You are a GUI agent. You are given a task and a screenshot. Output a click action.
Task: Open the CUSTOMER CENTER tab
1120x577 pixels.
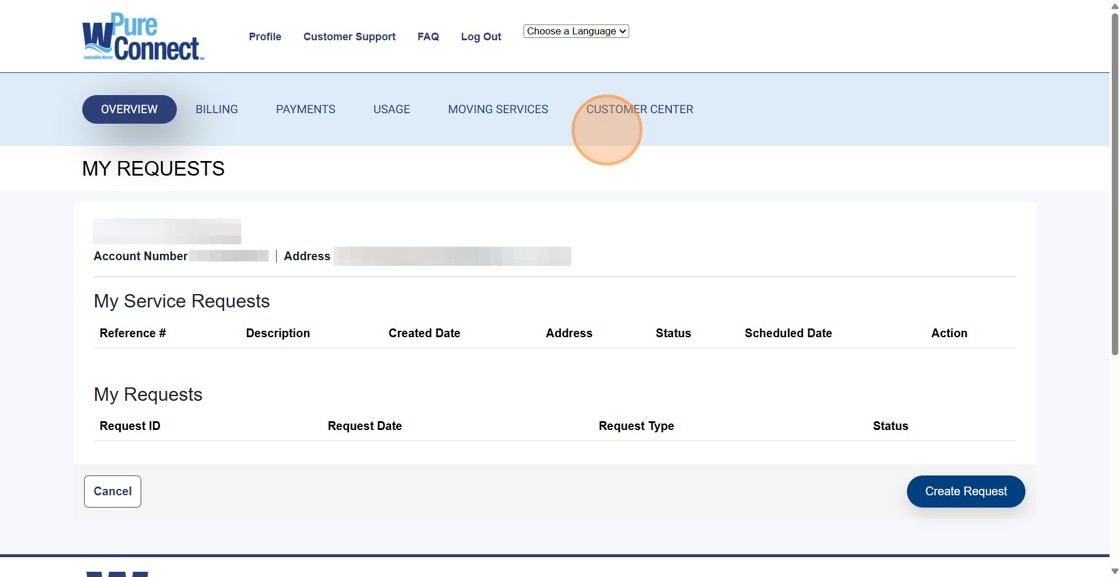[640, 109]
